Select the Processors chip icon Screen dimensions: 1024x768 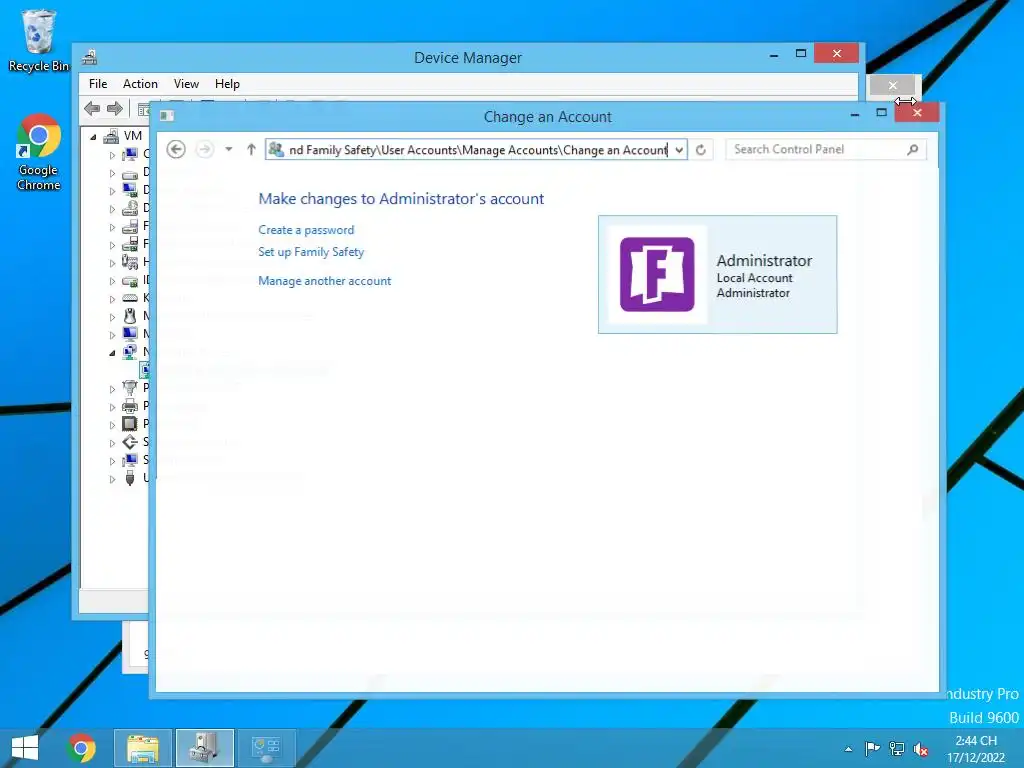coord(130,424)
